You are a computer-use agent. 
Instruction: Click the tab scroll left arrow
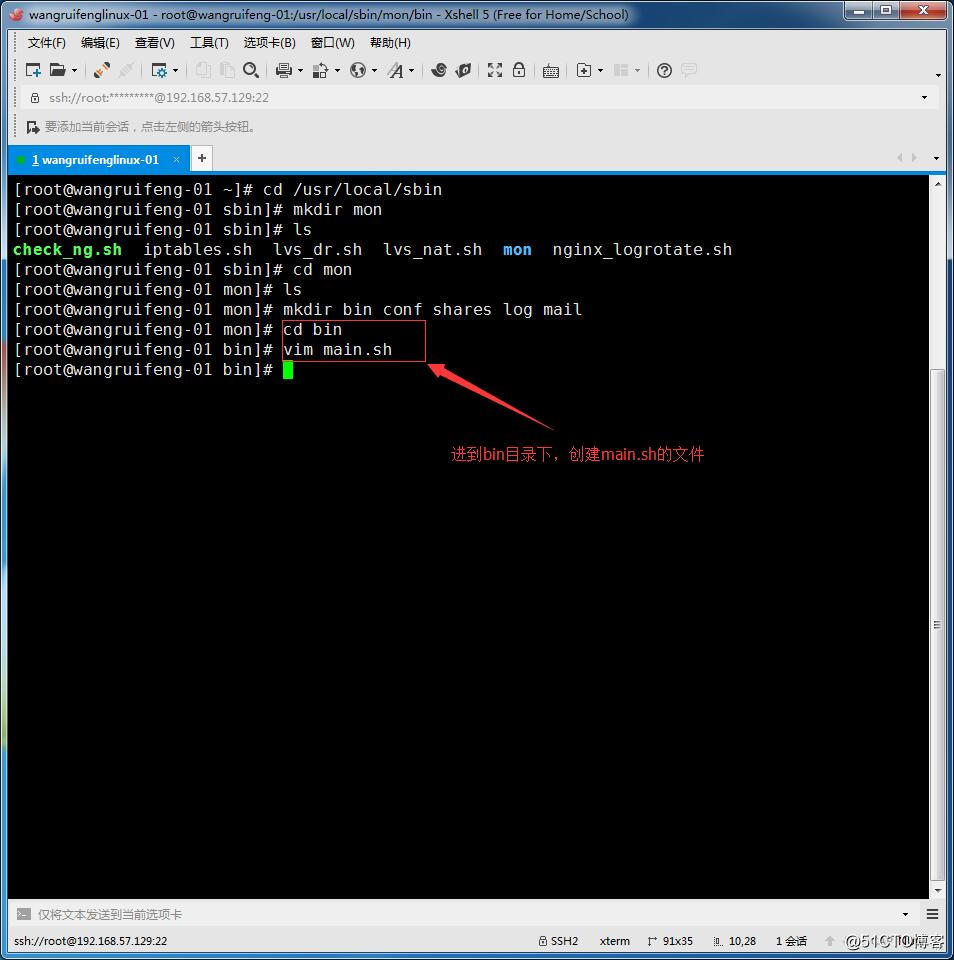pos(900,158)
